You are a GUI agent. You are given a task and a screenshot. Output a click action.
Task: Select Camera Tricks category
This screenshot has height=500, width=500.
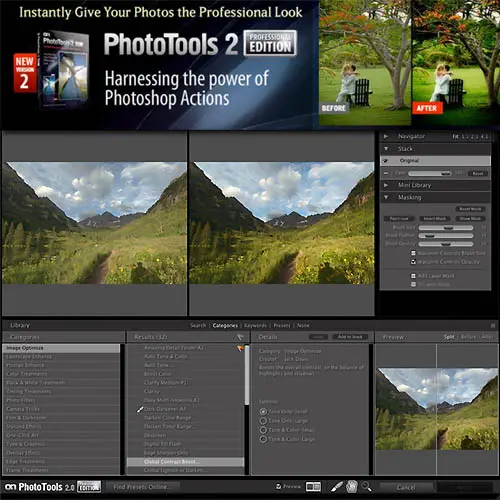(x=61, y=409)
